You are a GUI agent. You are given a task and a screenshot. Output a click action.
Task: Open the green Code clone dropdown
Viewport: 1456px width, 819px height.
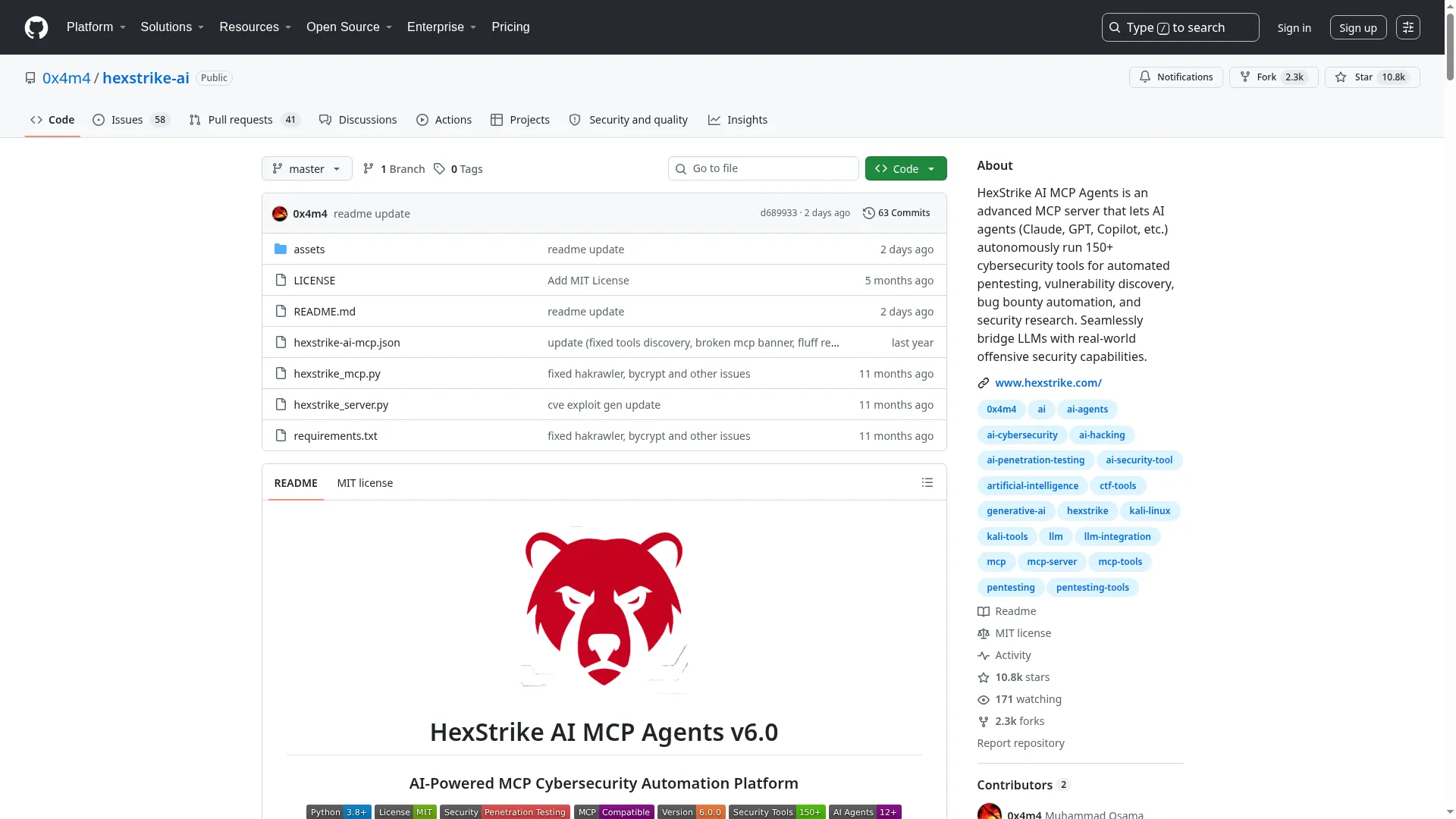[905, 168]
